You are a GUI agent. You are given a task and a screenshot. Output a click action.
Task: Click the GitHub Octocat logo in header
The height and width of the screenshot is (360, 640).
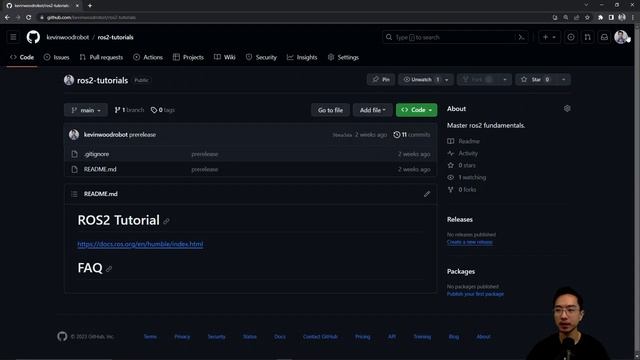coord(33,37)
